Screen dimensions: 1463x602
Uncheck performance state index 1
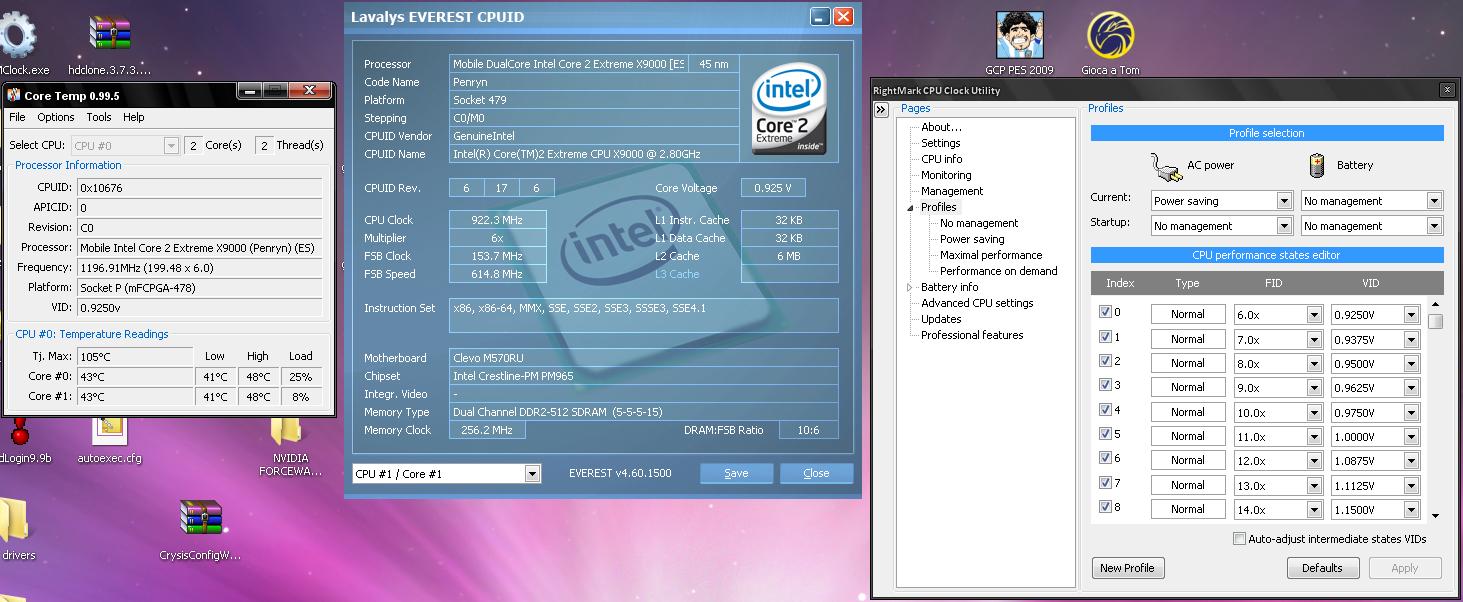pos(1105,337)
